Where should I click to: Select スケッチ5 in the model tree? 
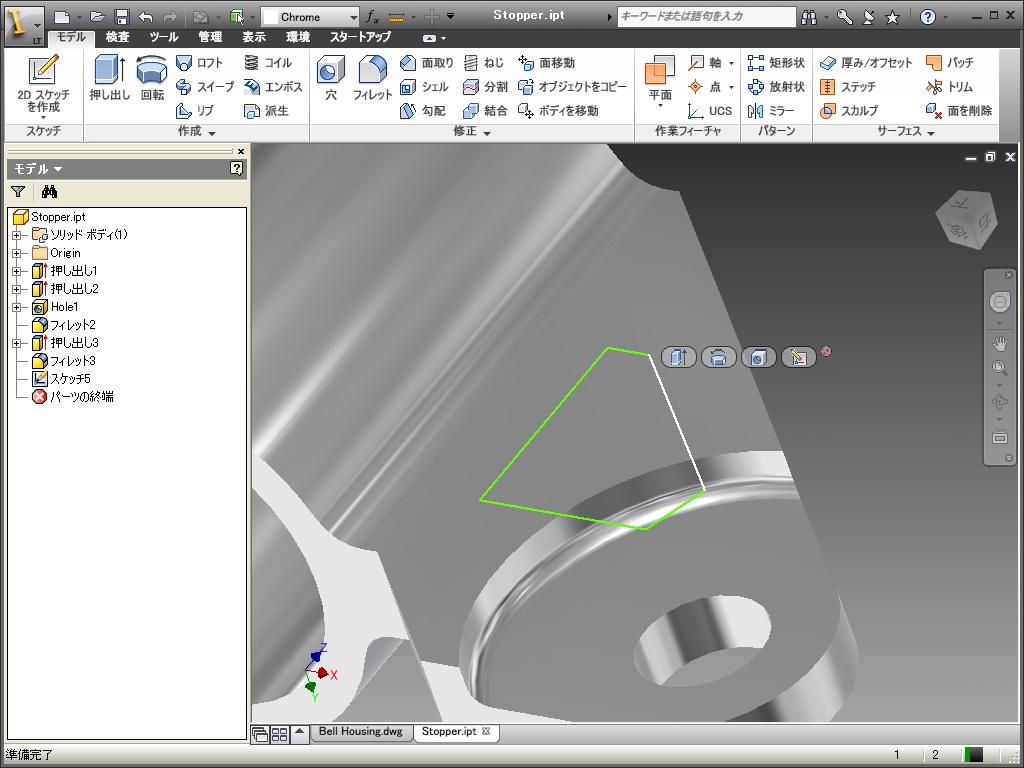pyautogui.click(x=70, y=379)
